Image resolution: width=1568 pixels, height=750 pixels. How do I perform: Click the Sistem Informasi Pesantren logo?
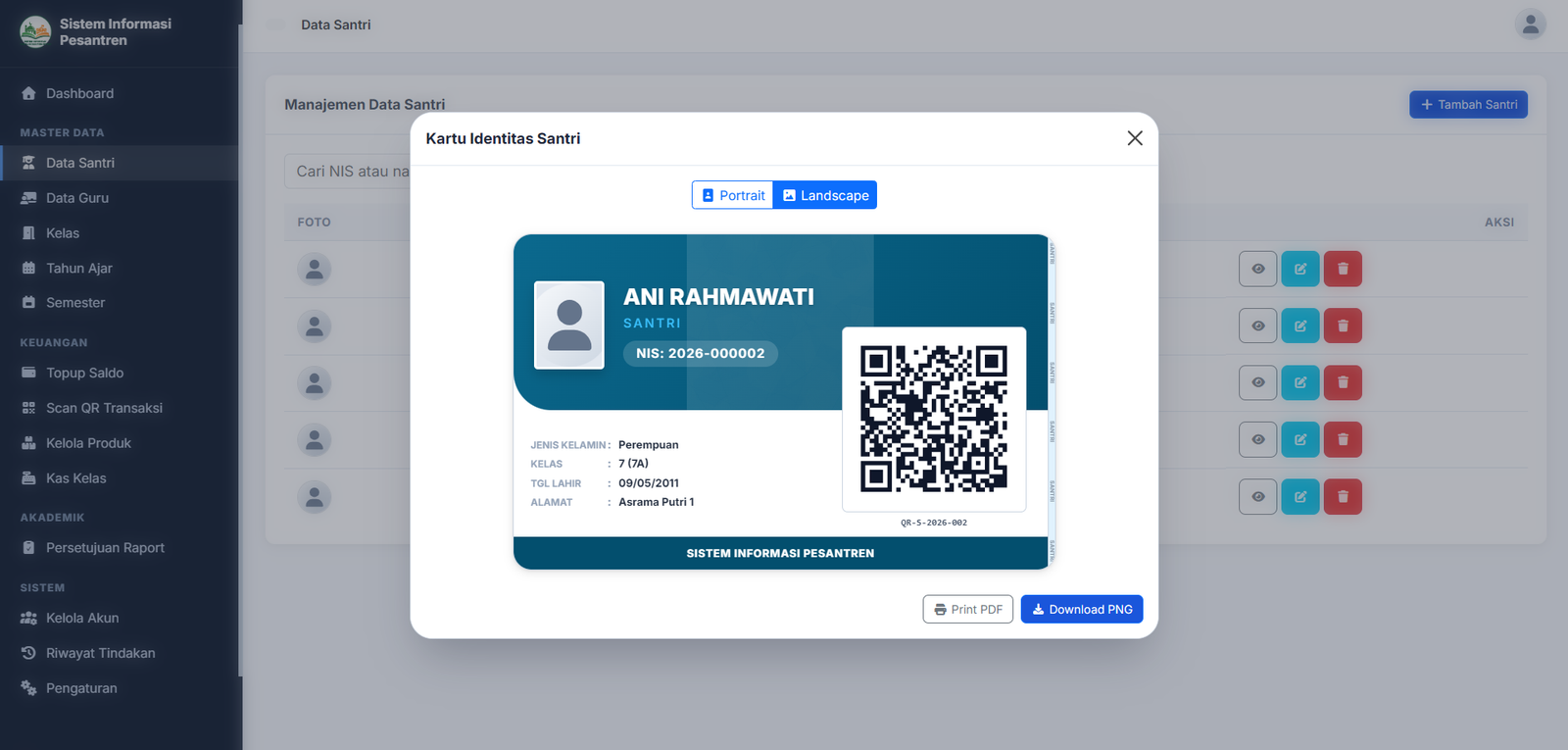[x=35, y=31]
